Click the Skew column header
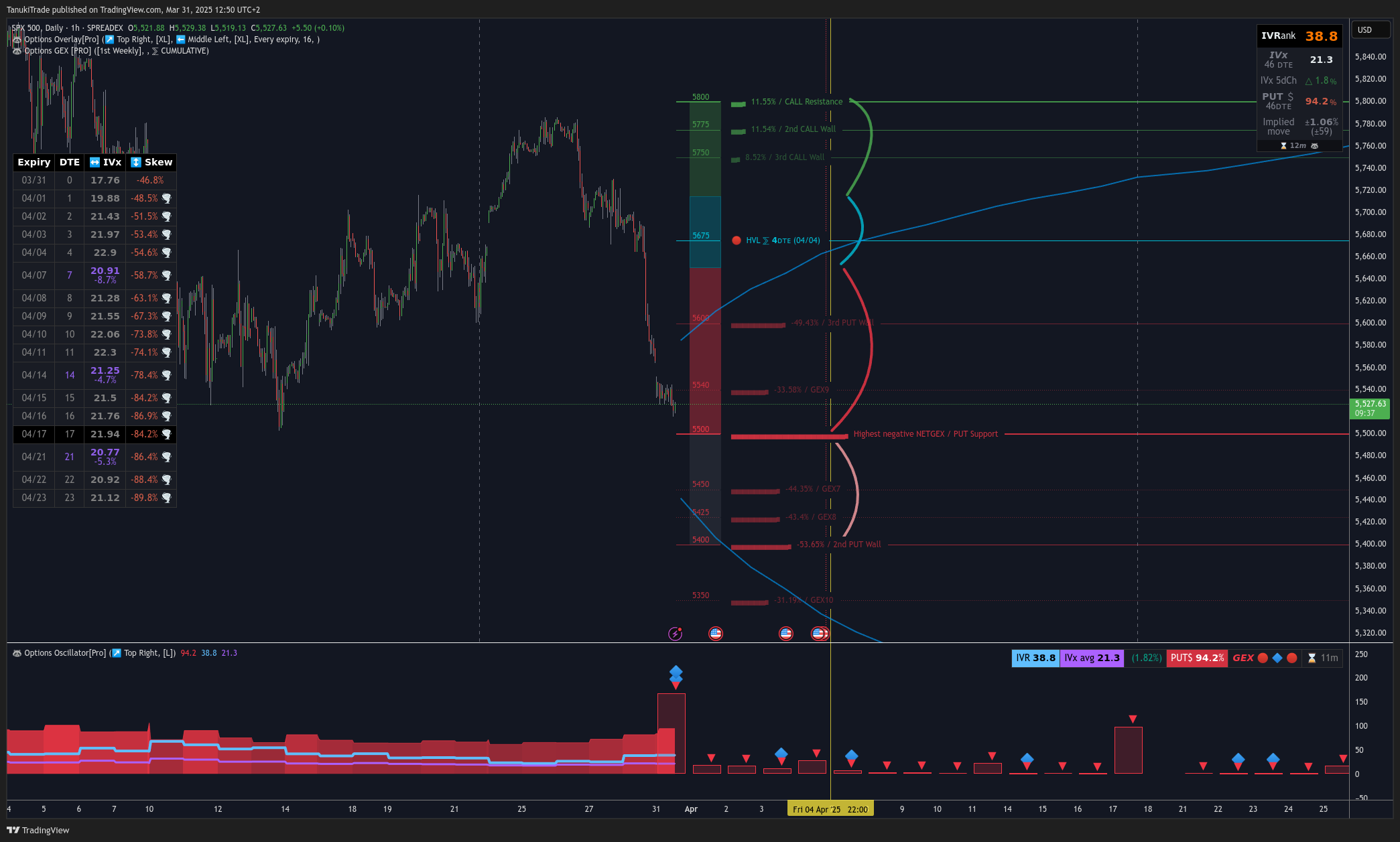The width and height of the screenshot is (1400, 842). (151, 162)
